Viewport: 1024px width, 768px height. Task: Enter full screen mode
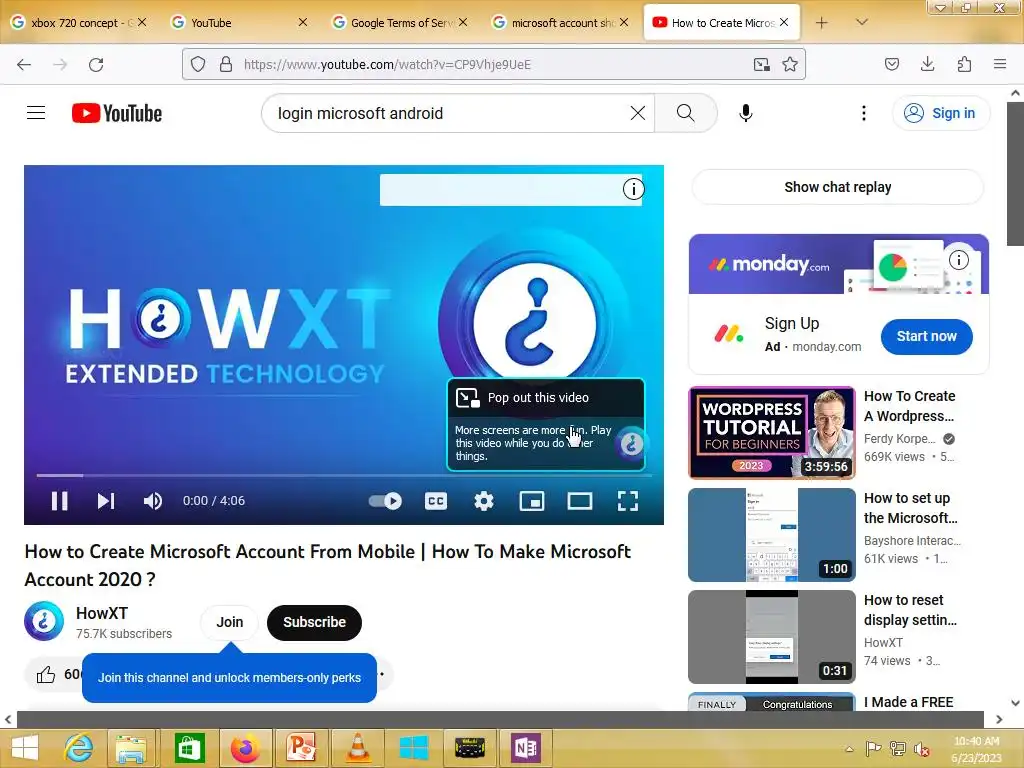628,501
